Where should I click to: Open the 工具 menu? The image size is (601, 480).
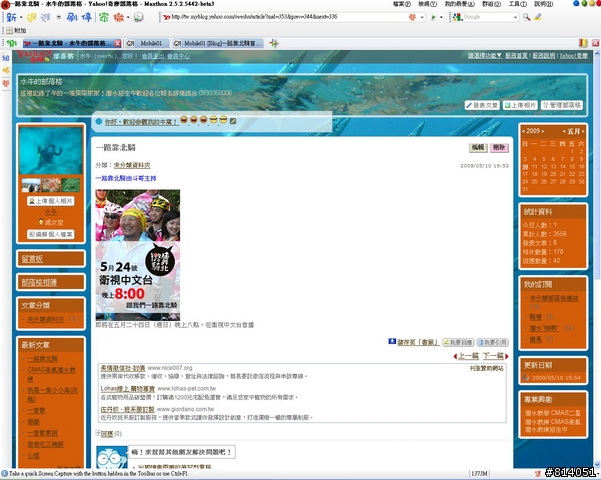pos(517,4)
